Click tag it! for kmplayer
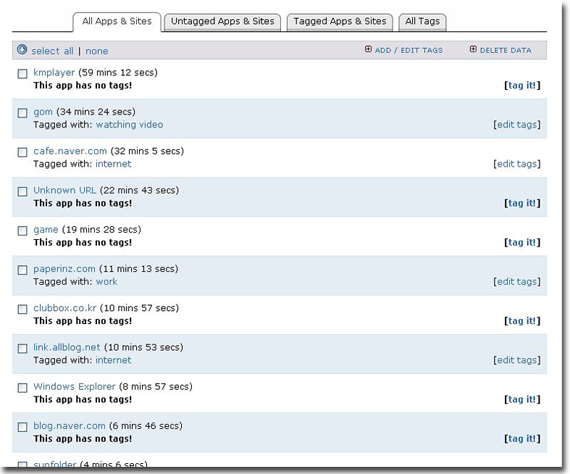Viewport: 570px width, 474px height. 522,85
